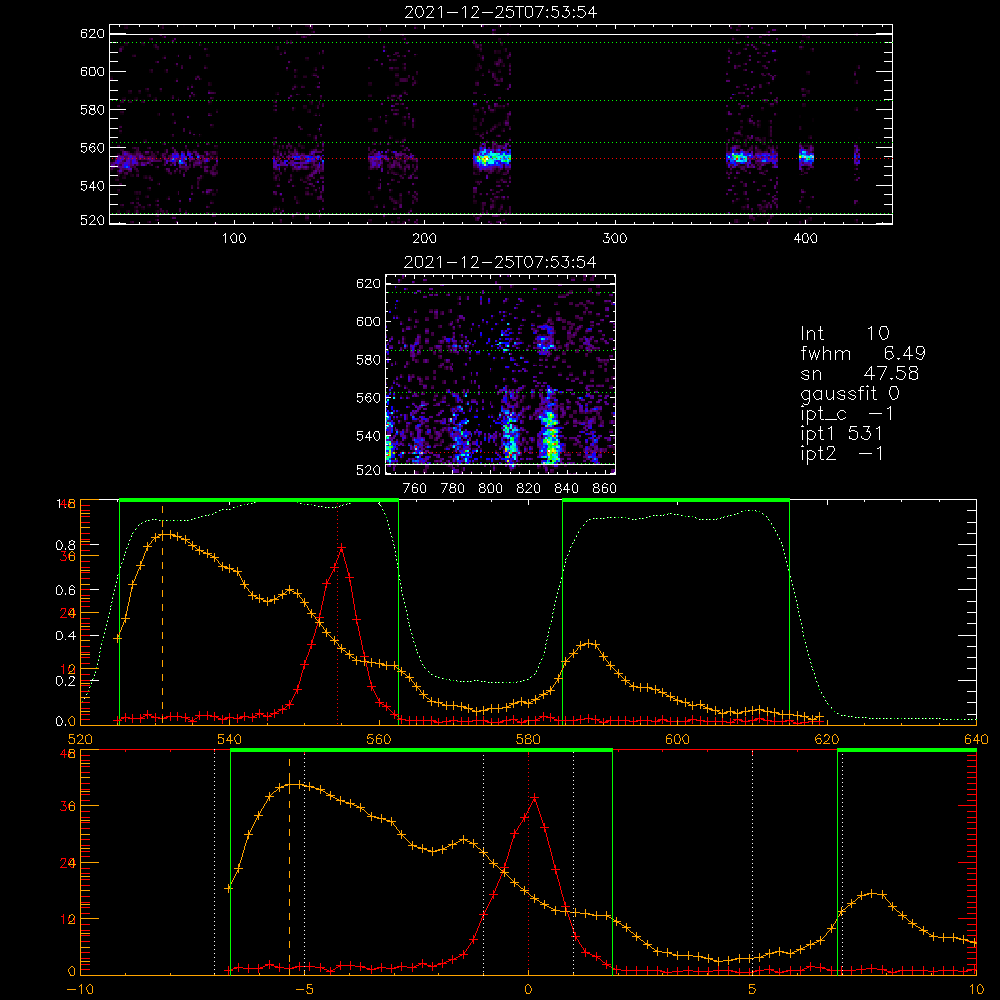Click the orange secondary peak near 588 in third plot
The height and width of the screenshot is (1000, 1000).
(x=591, y=643)
